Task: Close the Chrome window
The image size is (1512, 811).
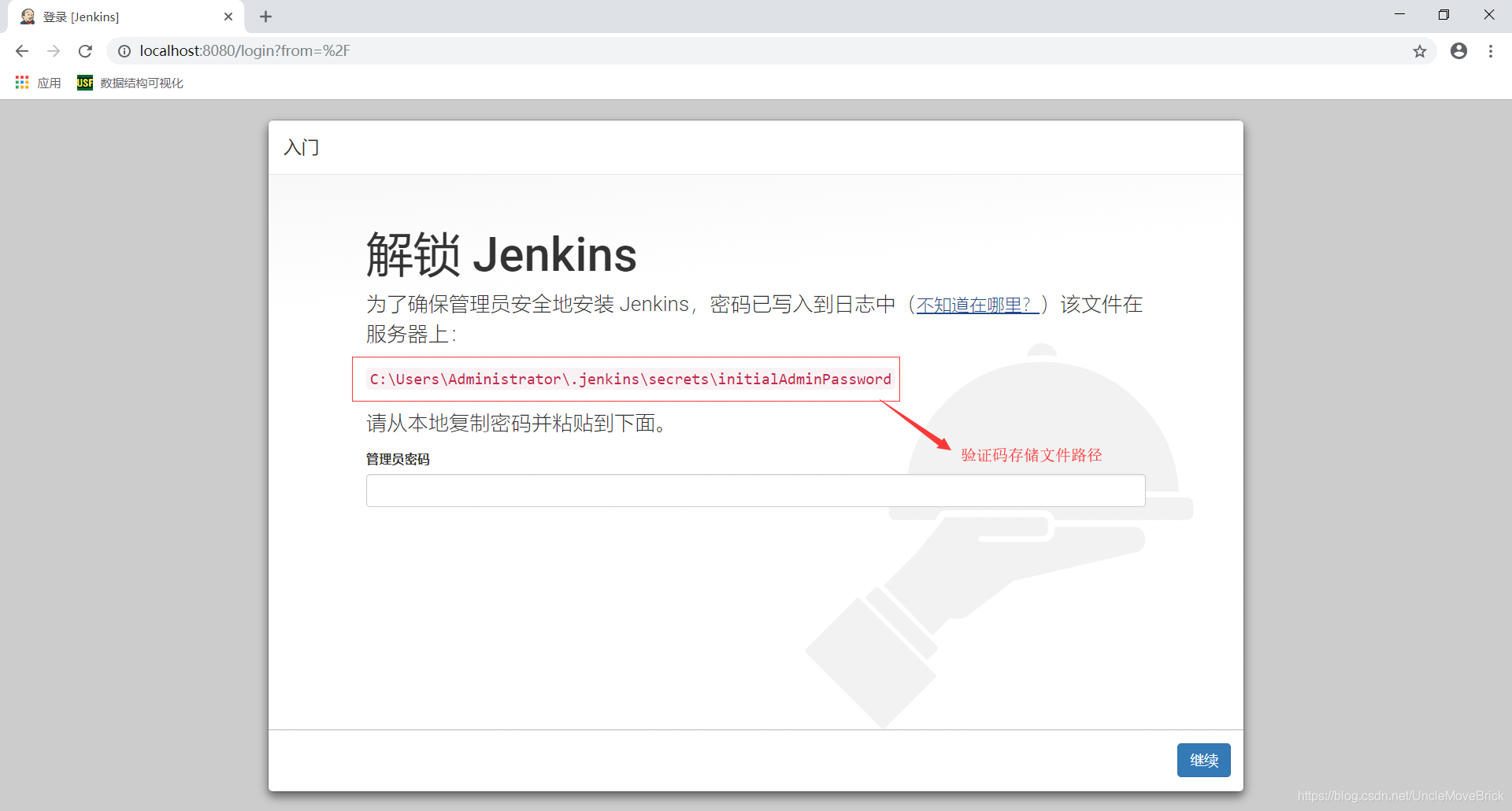Action: [1488, 15]
